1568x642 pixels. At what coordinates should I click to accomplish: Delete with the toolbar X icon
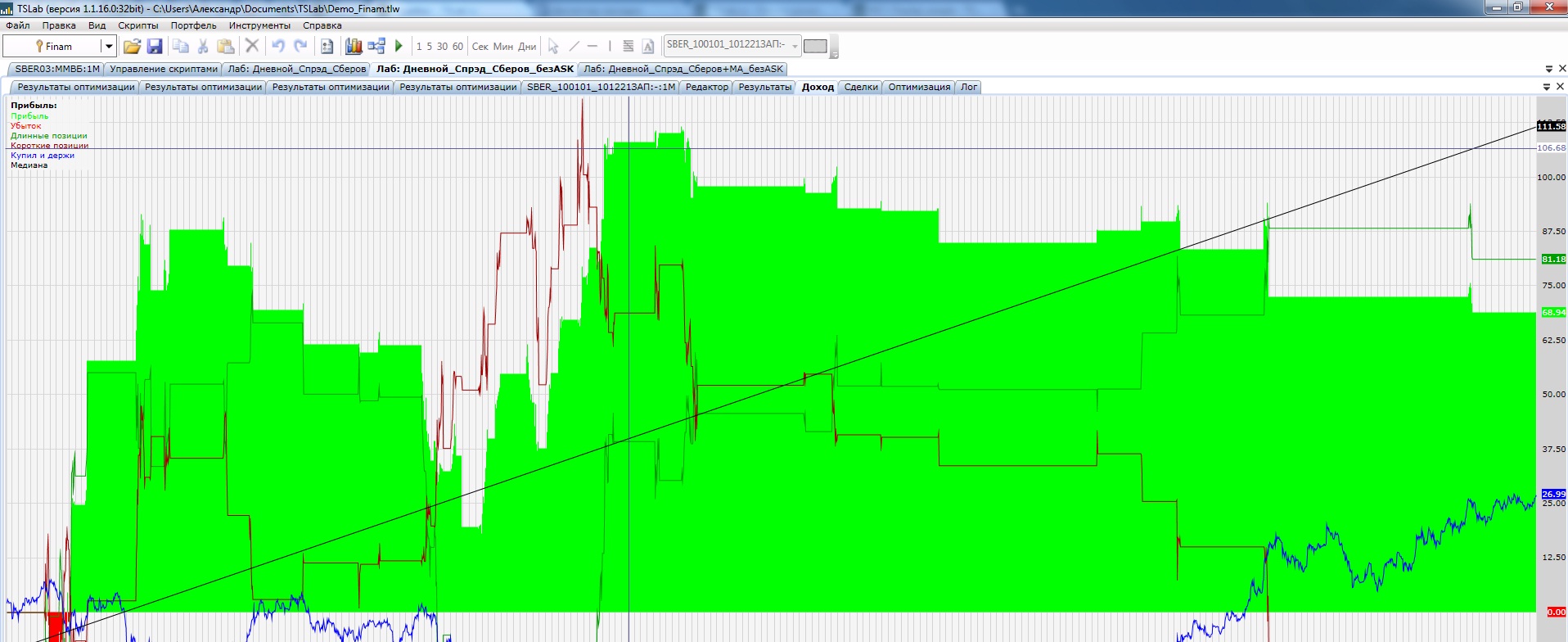252,47
